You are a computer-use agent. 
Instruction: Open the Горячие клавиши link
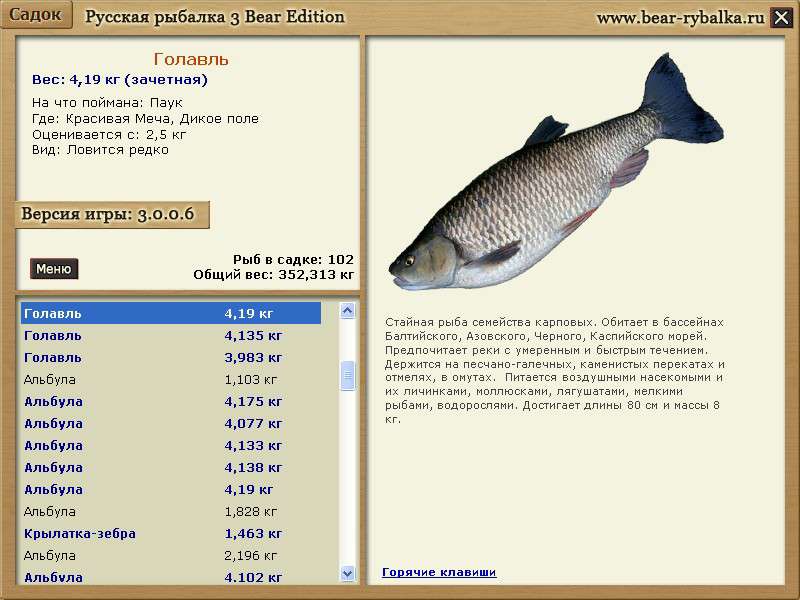coord(439,572)
